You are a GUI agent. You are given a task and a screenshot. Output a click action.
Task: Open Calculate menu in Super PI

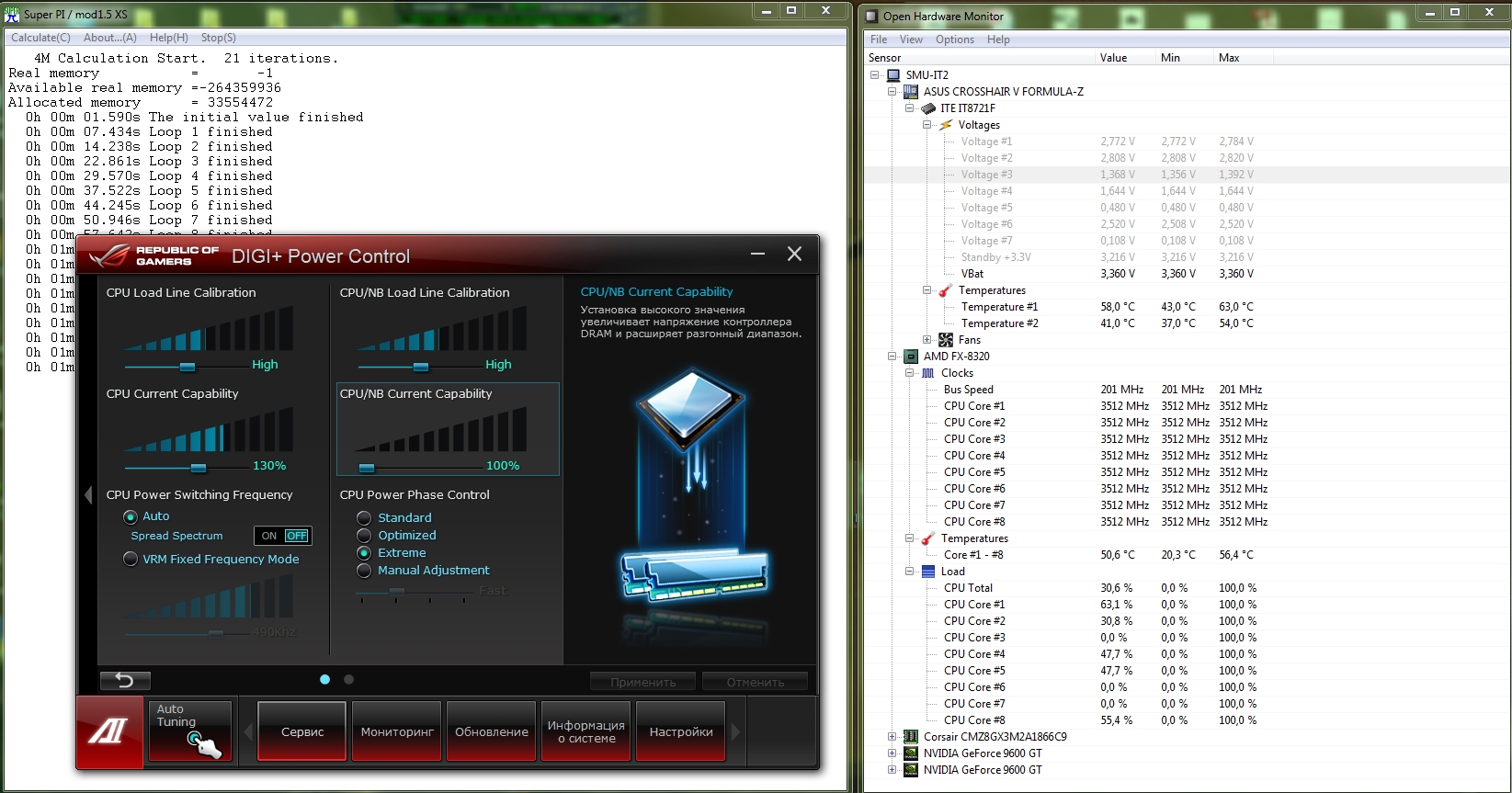[x=40, y=38]
